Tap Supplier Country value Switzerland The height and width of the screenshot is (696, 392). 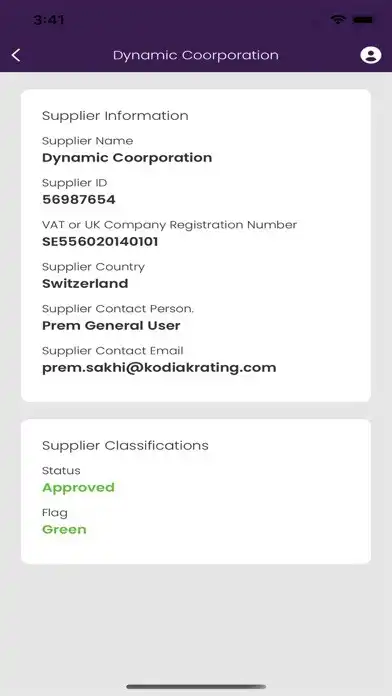pyautogui.click(x=85, y=284)
